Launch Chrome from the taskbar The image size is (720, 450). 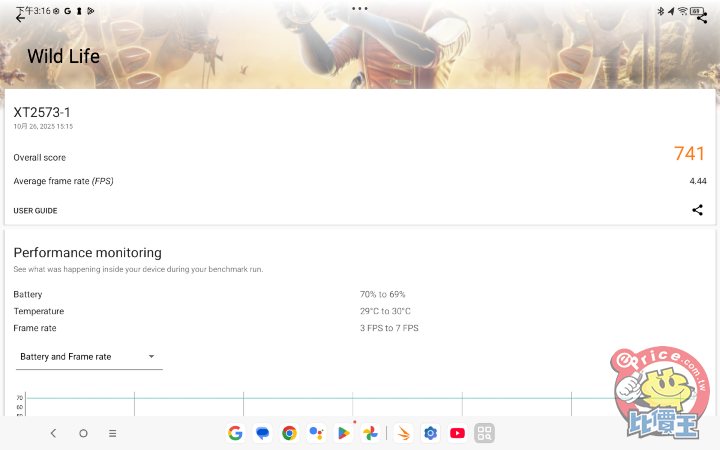pyautogui.click(x=289, y=433)
